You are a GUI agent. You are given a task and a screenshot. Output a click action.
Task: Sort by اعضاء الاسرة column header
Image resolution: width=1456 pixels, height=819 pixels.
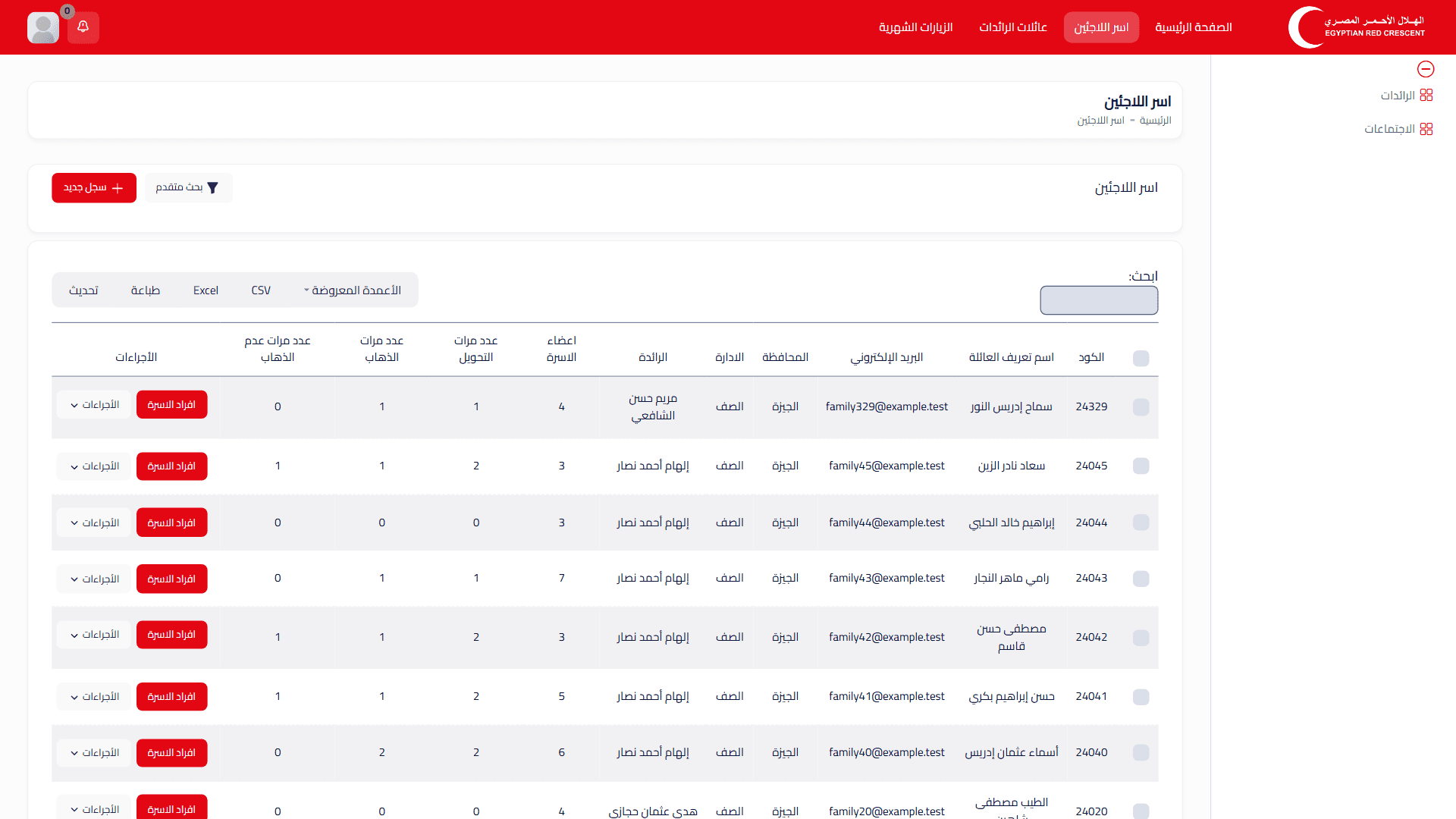pos(561,349)
